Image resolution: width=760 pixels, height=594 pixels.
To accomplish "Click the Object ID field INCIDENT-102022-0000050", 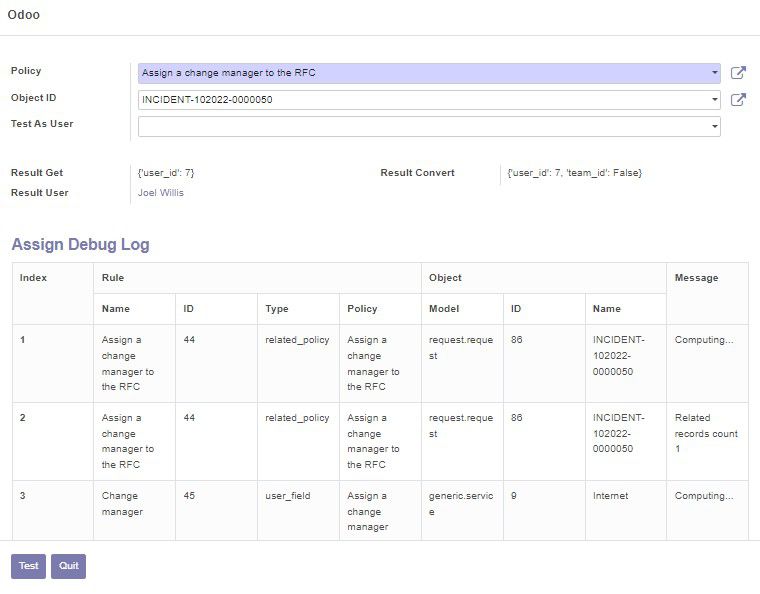I will click(429, 100).
